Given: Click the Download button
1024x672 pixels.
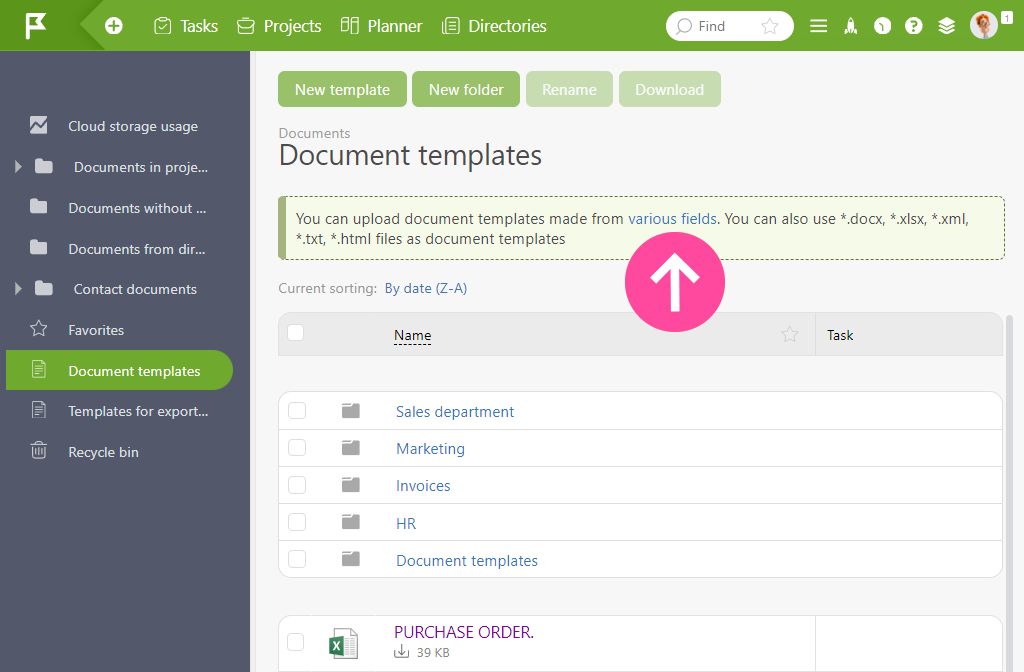Looking at the screenshot, I should pos(669,89).
